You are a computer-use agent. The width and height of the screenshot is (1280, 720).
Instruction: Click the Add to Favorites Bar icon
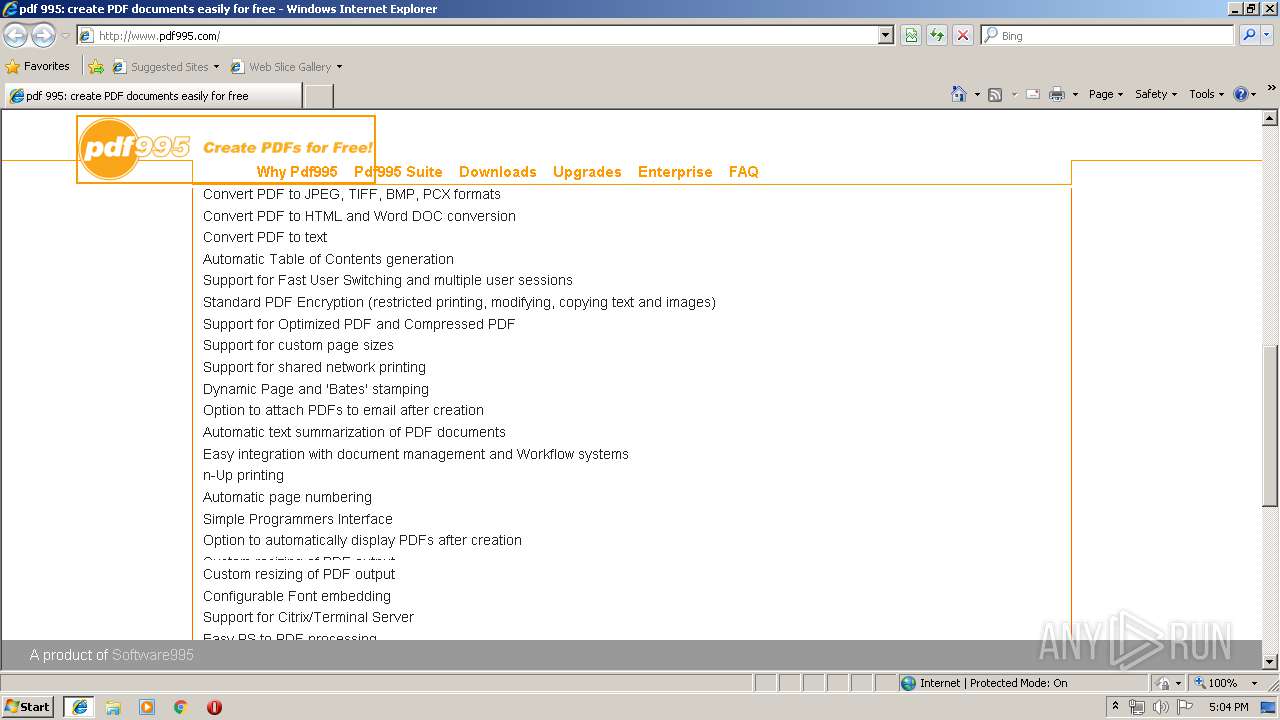coord(96,67)
